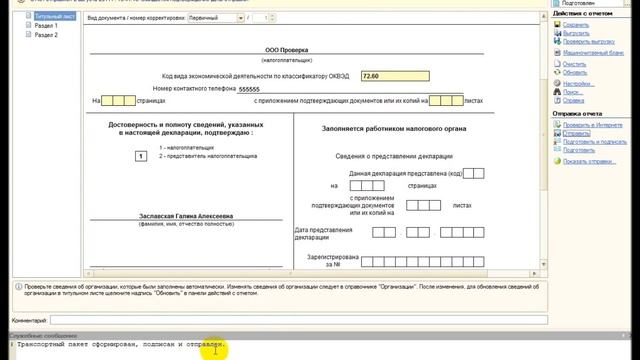Viewport: 640px width, 360px height.
Task: Click the signer code box containing 1
Action: click(x=141, y=156)
